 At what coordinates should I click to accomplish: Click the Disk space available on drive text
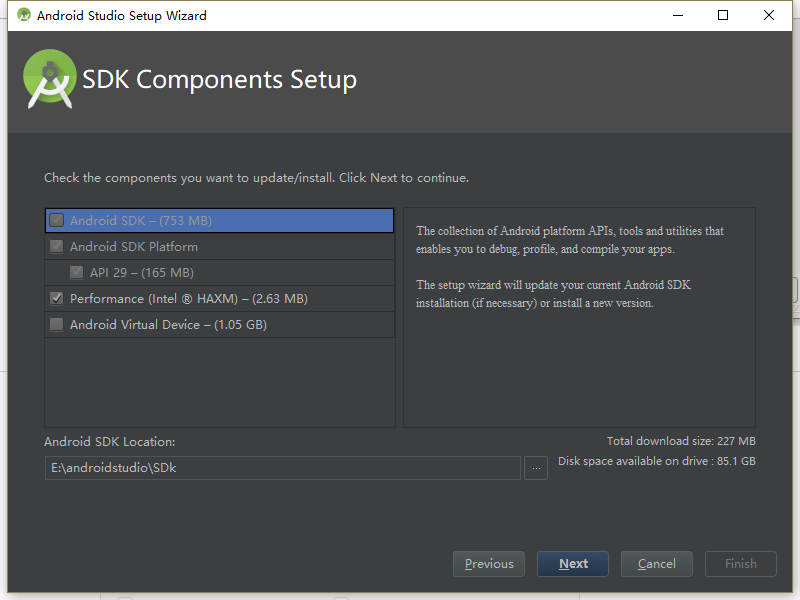(x=657, y=461)
